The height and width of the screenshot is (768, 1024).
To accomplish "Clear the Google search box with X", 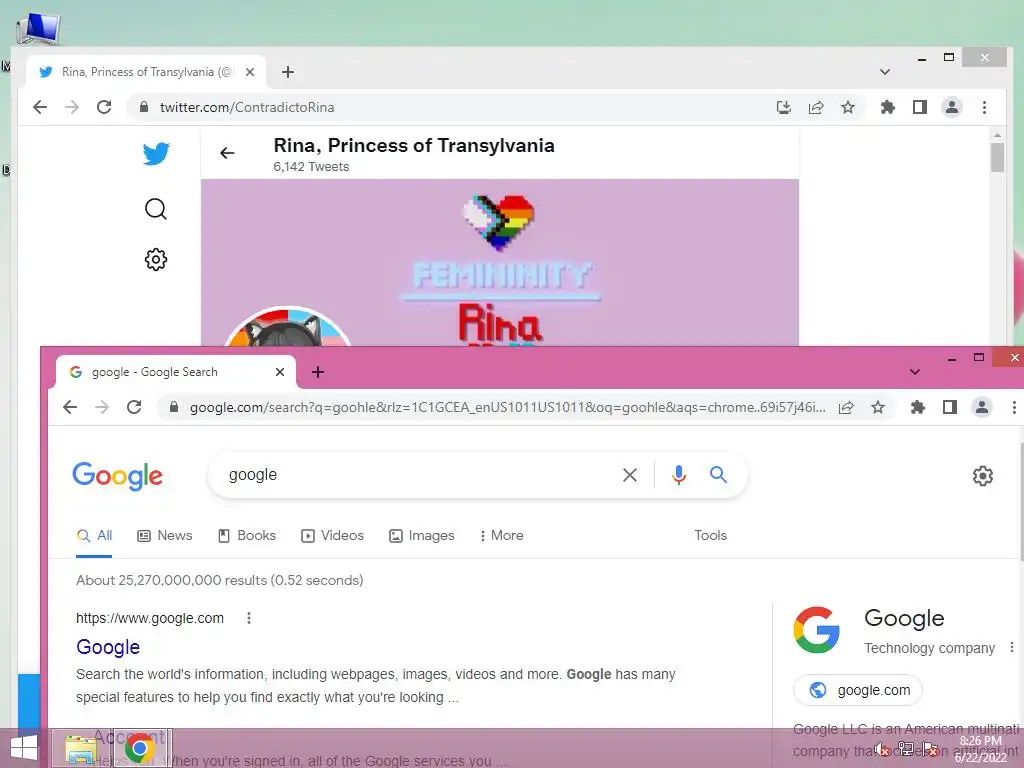I will click(630, 475).
